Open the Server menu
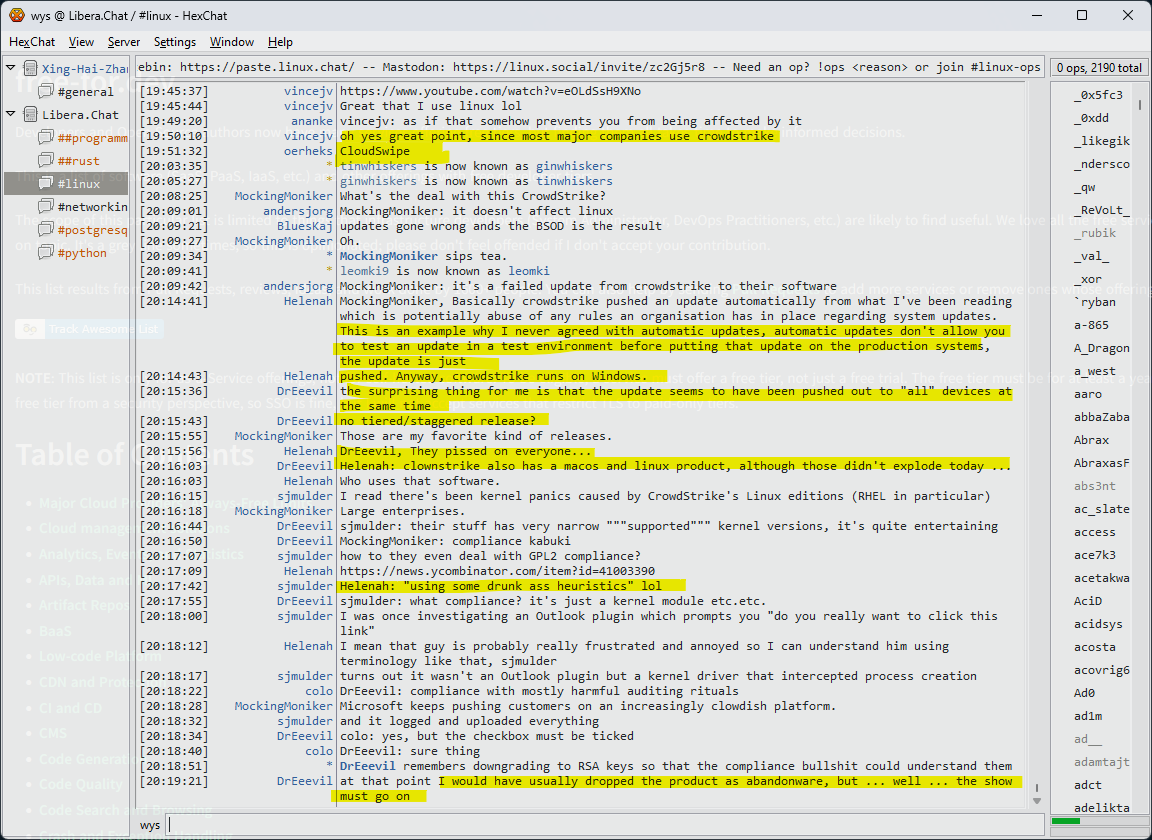 click(x=124, y=42)
